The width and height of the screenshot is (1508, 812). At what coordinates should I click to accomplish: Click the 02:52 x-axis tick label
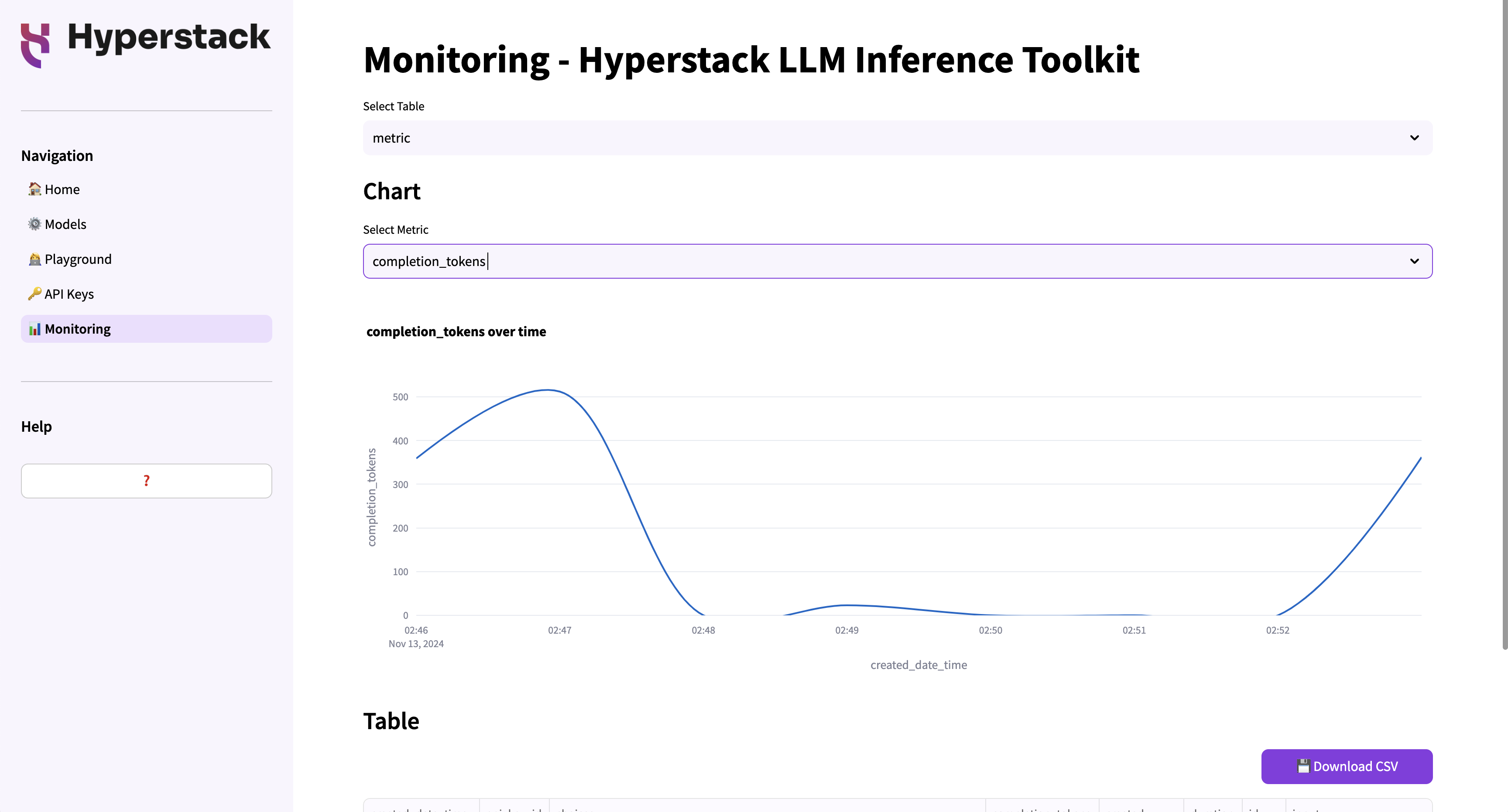[1277, 630]
